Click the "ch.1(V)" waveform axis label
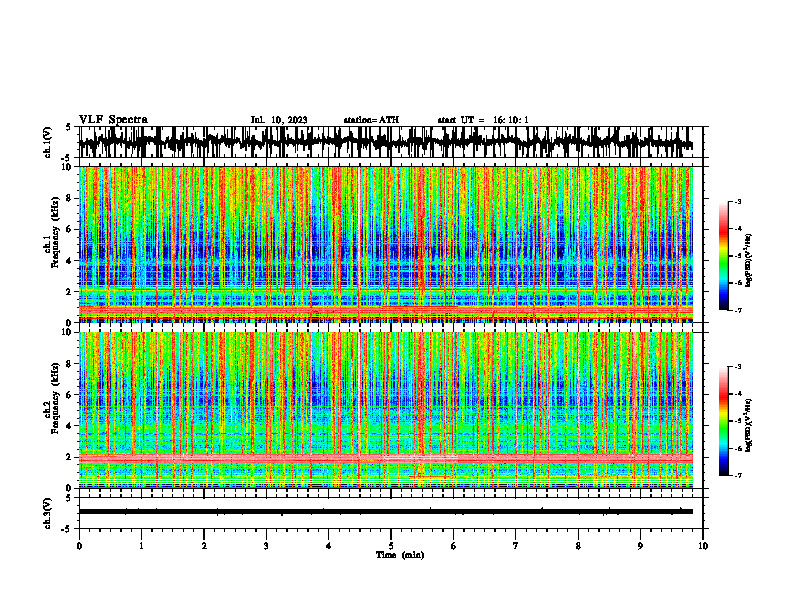Screen dimensions: 792x612 click(48, 142)
